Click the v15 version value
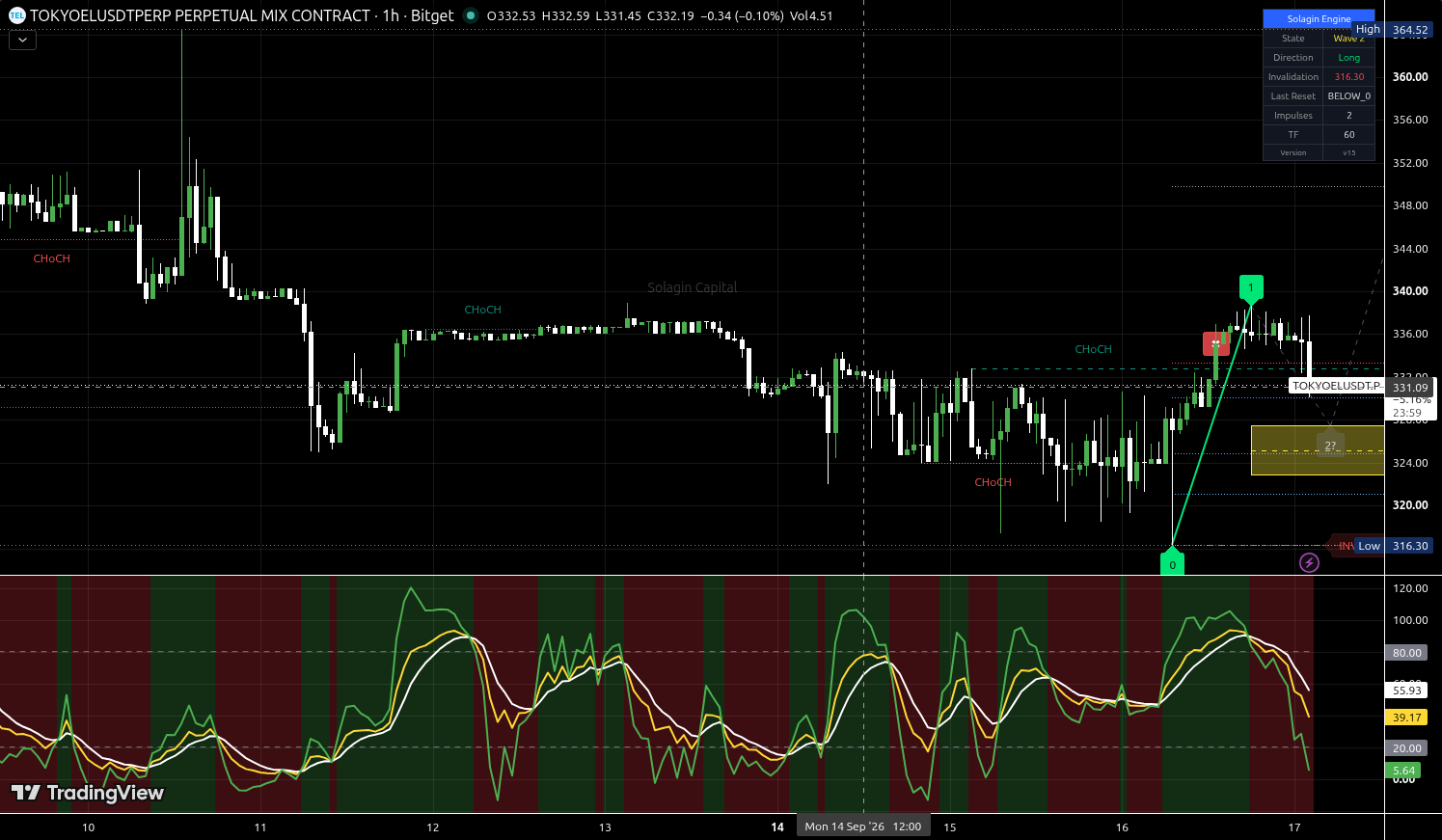This screenshot has height=840, width=1442. [x=1349, y=153]
